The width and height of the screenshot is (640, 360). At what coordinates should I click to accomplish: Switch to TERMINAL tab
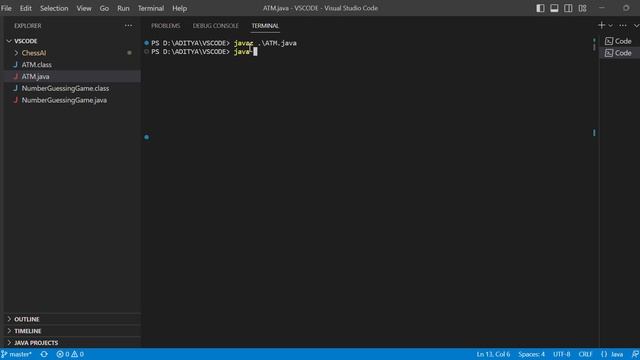(265, 26)
